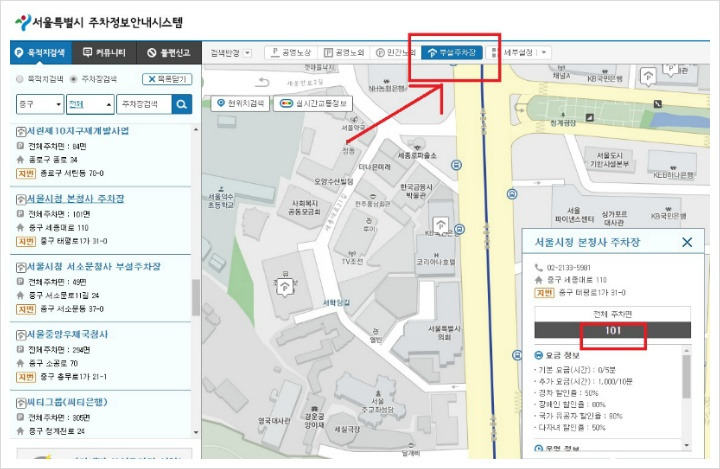
Task: Open the 전체 neighborhood dropdown
Action: pos(90,104)
